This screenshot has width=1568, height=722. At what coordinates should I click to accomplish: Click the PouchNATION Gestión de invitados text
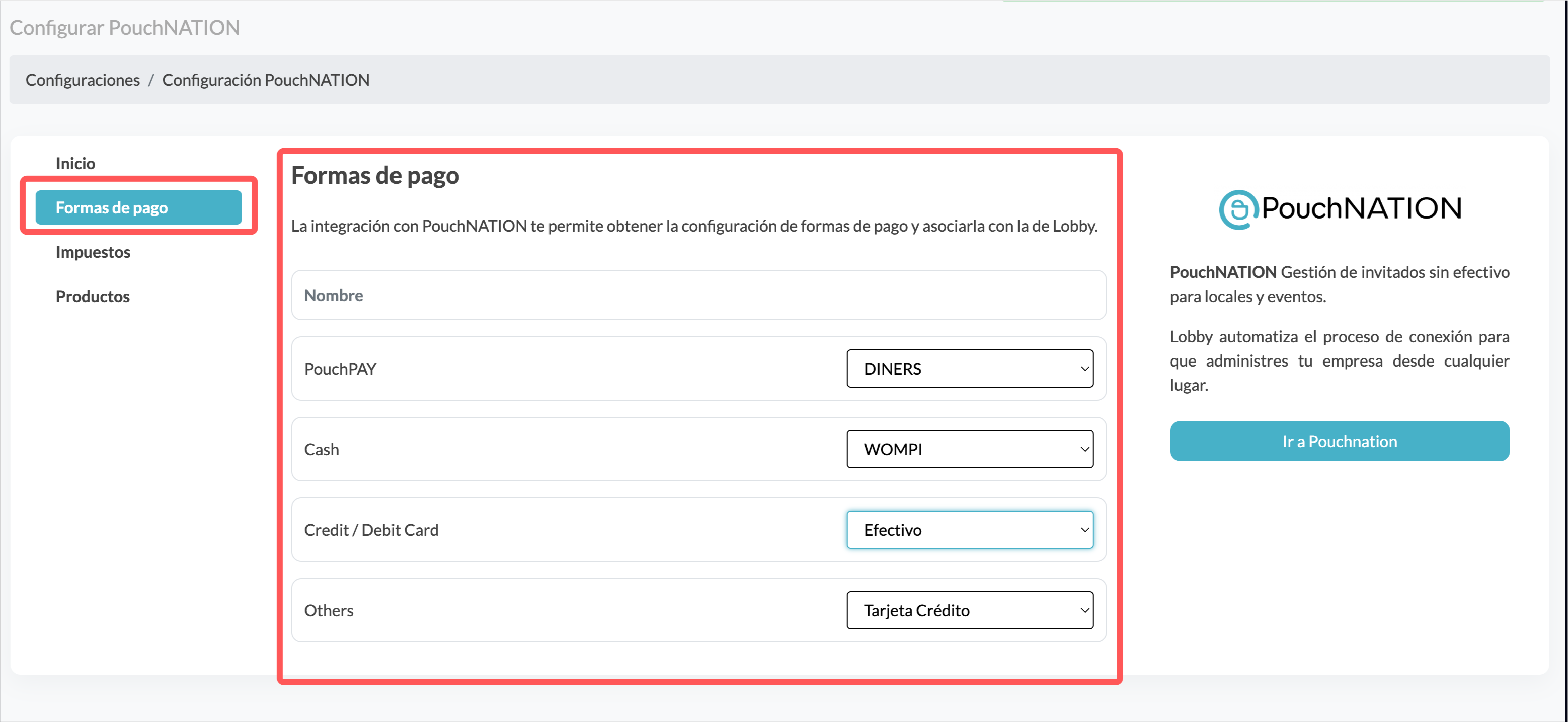1339,284
